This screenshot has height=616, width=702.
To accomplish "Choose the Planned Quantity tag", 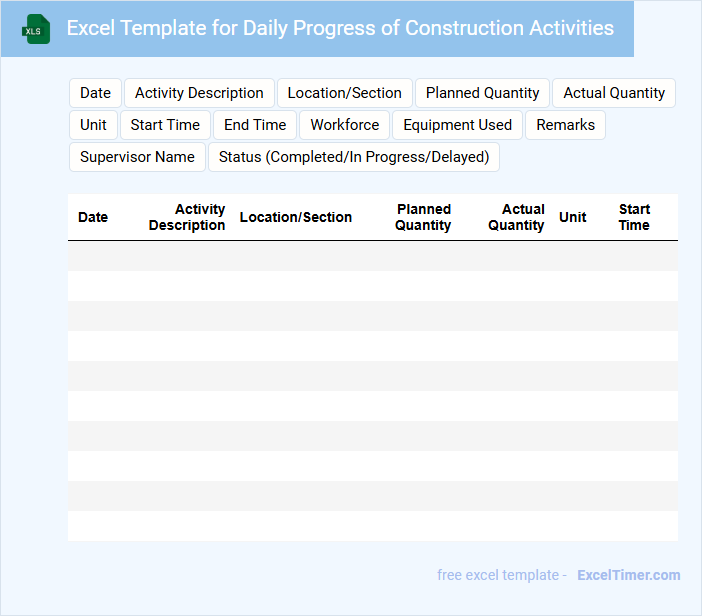I will [482, 93].
